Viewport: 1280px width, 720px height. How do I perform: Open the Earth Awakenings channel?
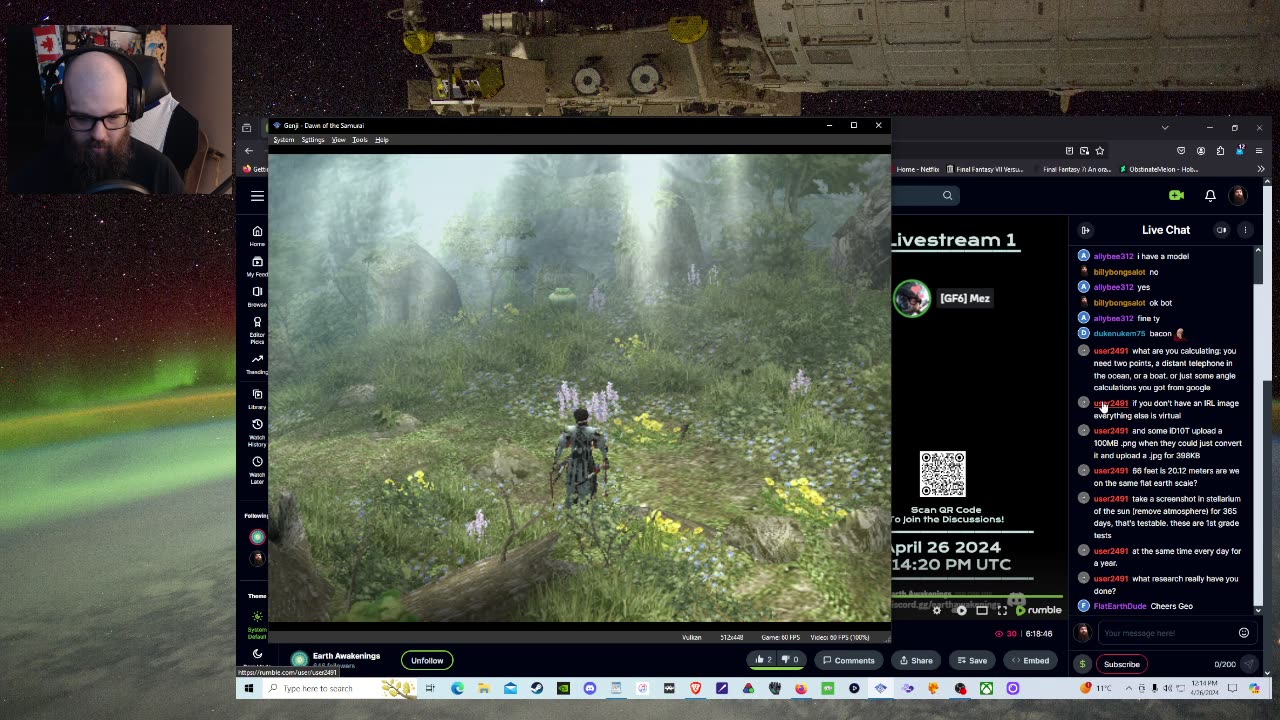pos(346,656)
